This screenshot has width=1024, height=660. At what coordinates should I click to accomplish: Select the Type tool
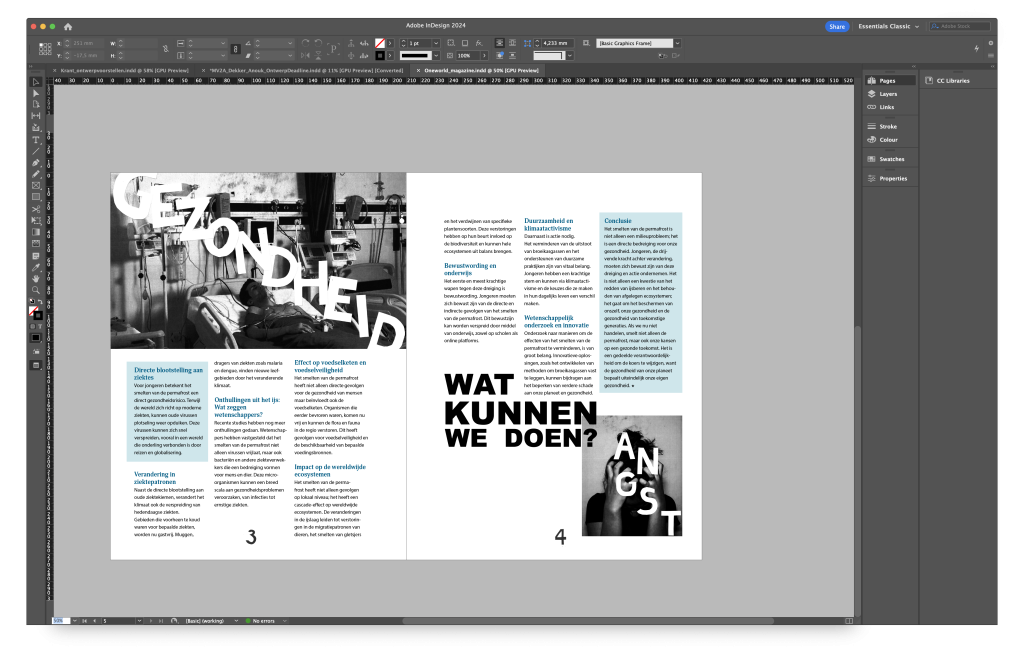[x=36, y=140]
